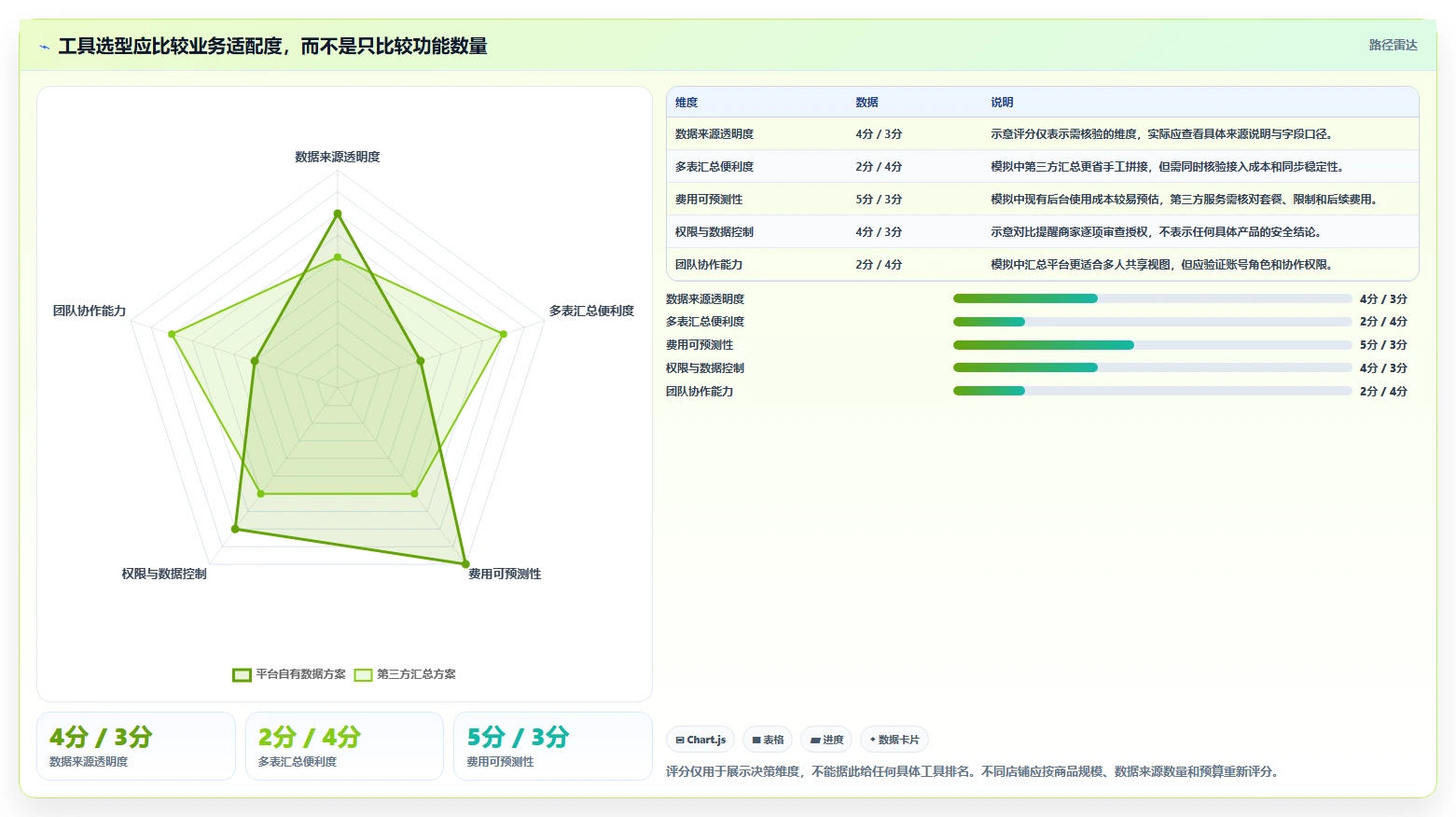Image resolution: width=1456 pixels, height=817 pixels.
Task: Click the 团队协作能力 radar axis label
Action: click(90, 311)
